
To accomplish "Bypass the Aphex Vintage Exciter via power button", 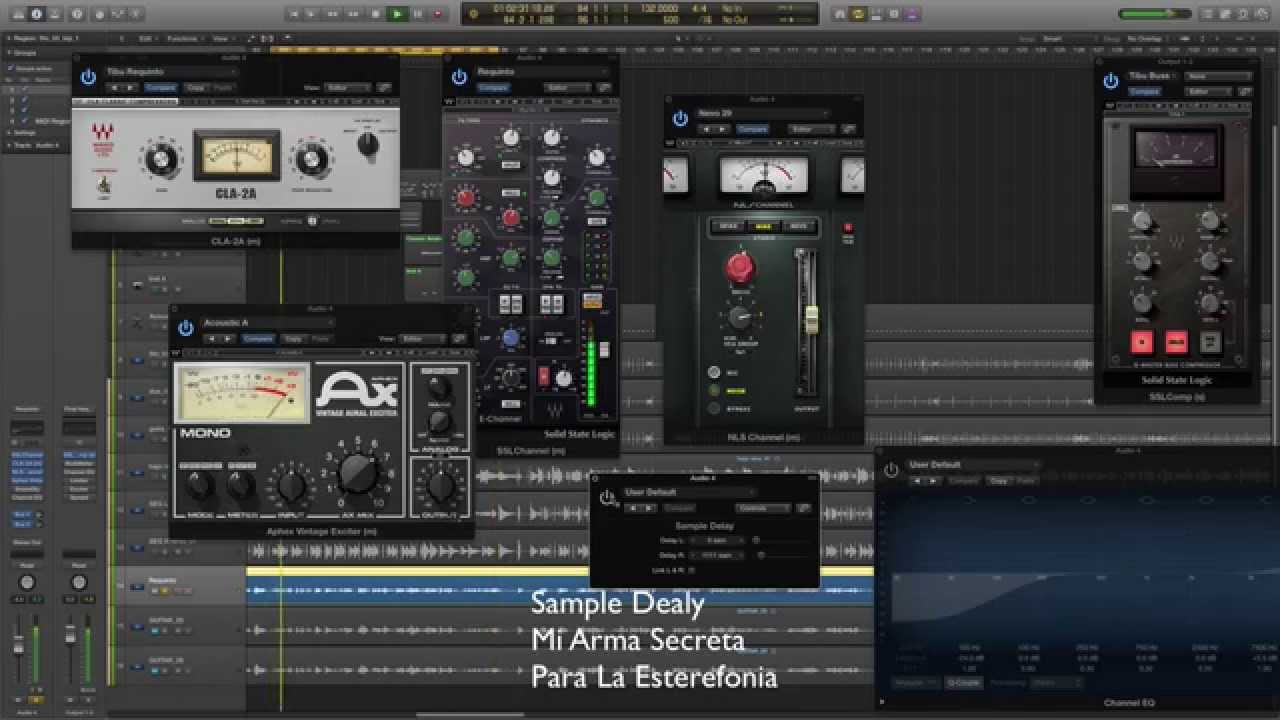I will coord(185,328).
